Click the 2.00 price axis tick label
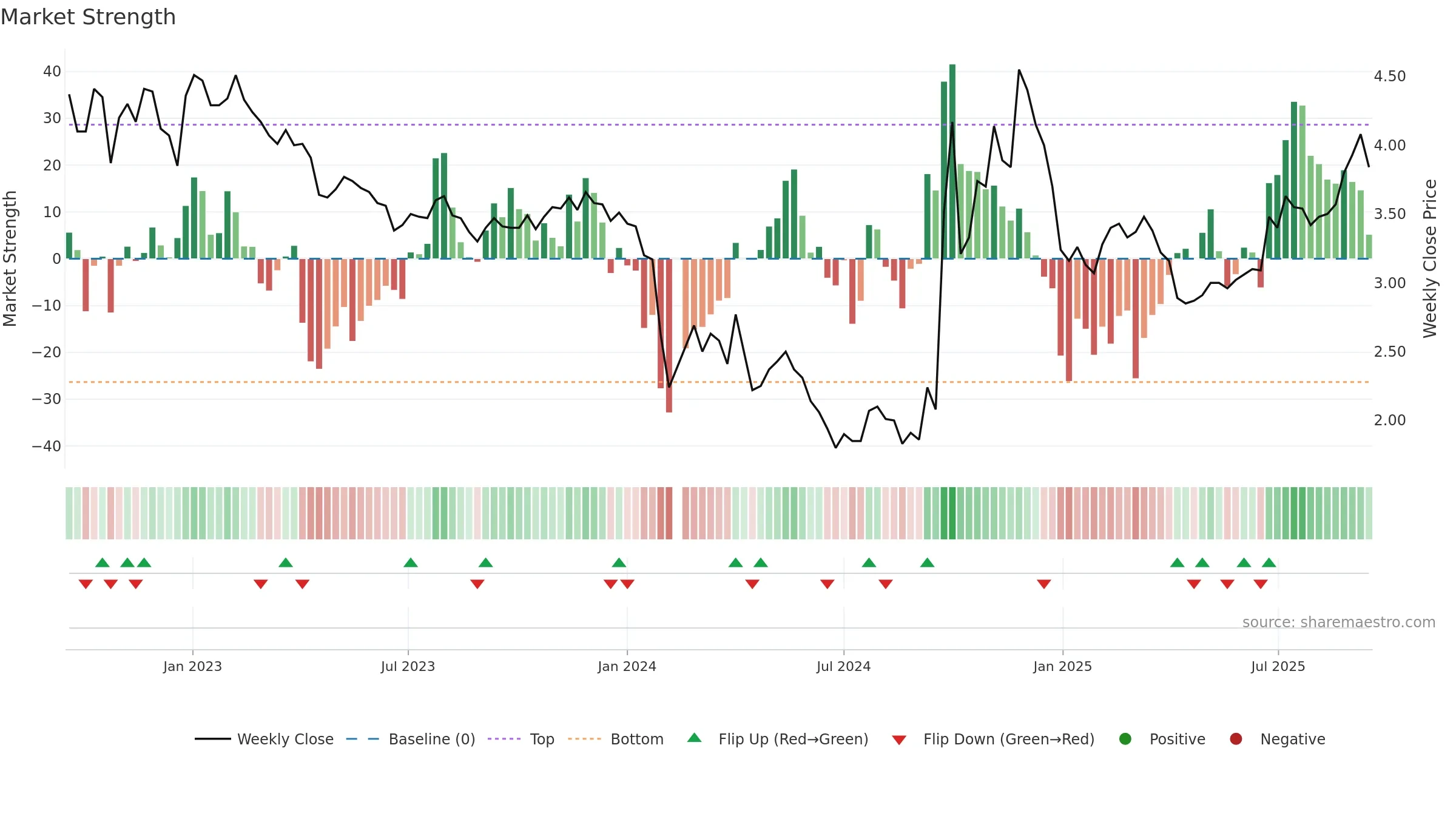 coord(1389,420)
